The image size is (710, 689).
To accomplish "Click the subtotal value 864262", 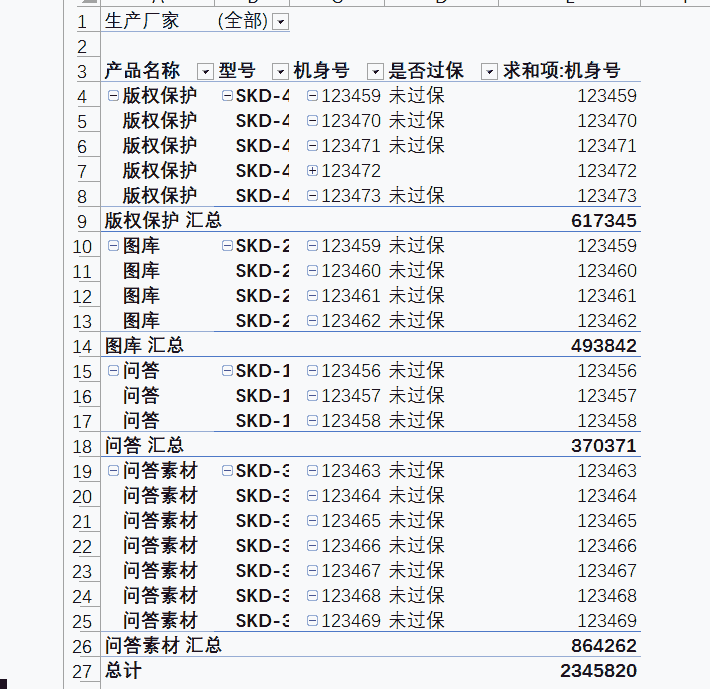I will click(604, 646).
